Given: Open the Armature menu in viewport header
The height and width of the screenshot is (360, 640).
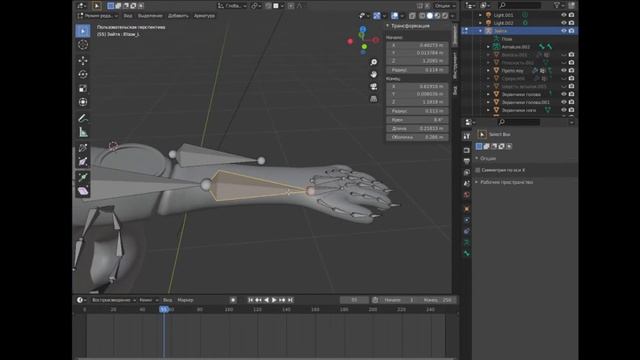Looking at the screenshot, I should (x=204, y=16).
